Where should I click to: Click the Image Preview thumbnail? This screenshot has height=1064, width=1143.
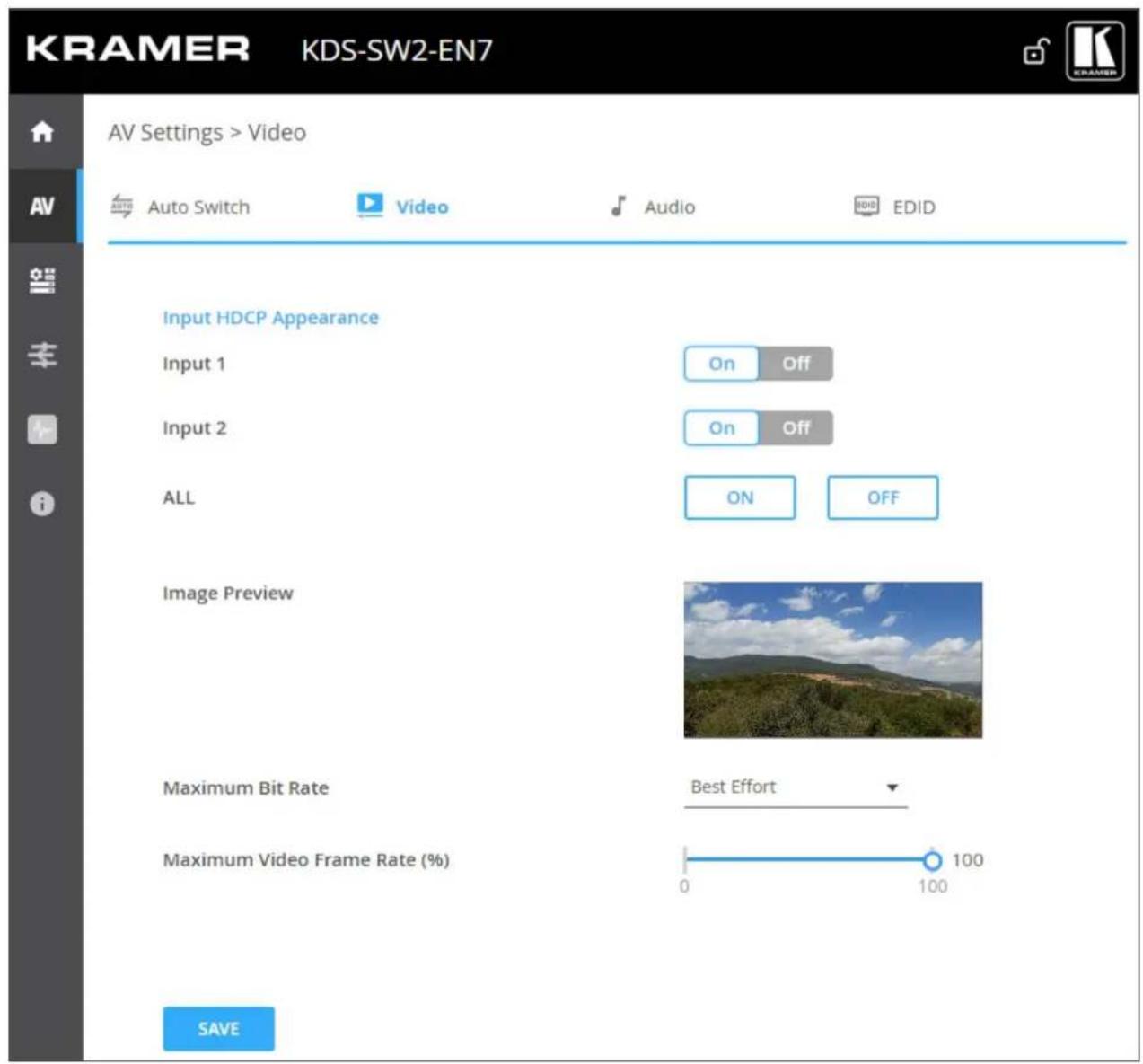832,660
